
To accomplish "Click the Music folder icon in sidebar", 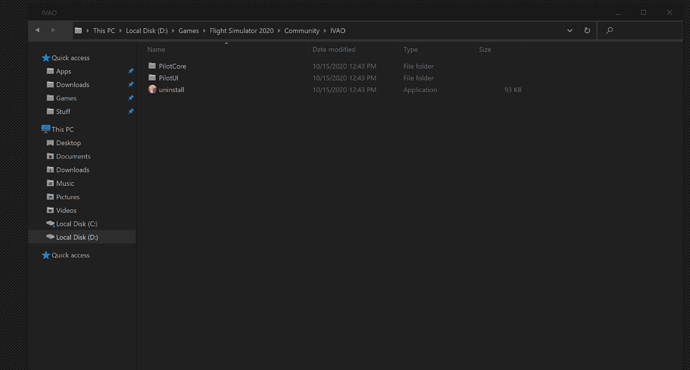I will (x=50, y=183).
